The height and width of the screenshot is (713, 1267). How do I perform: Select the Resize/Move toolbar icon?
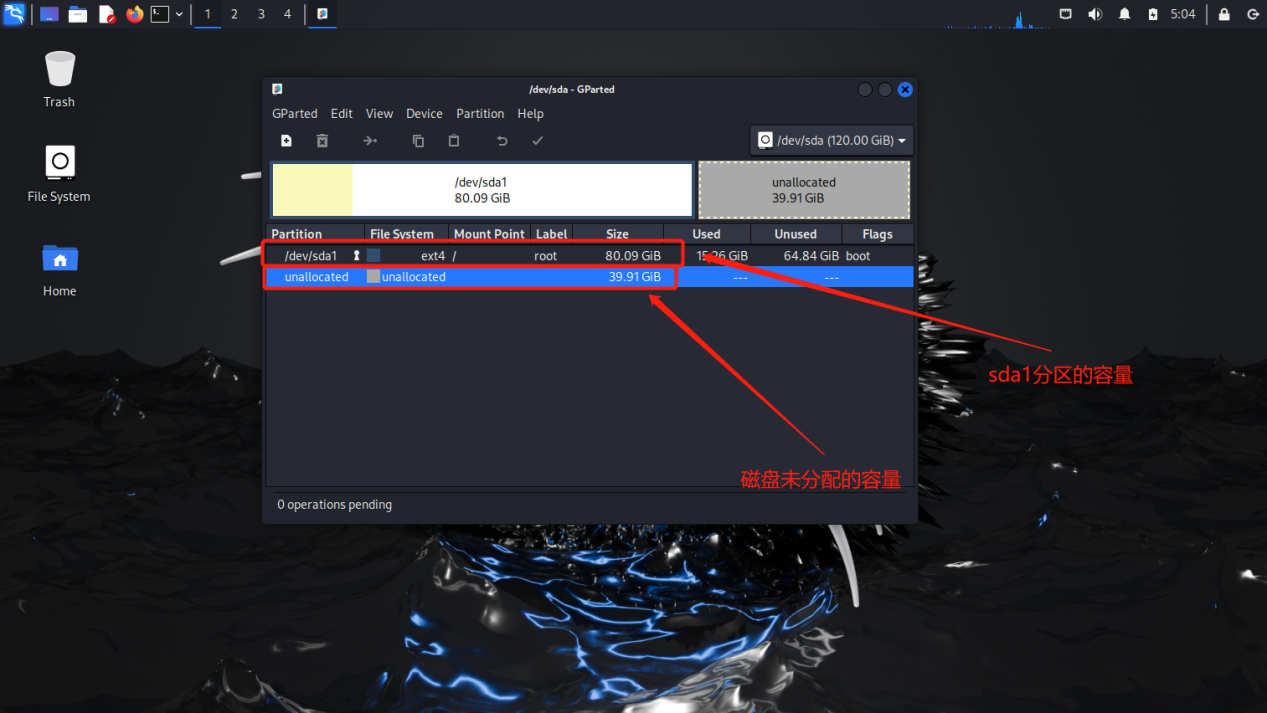(370, 141)
